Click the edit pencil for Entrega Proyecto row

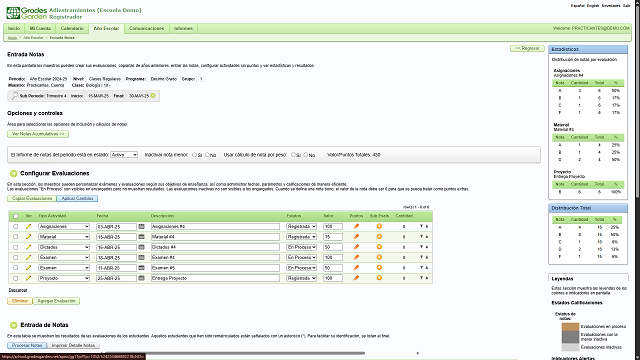coord(28,278)
